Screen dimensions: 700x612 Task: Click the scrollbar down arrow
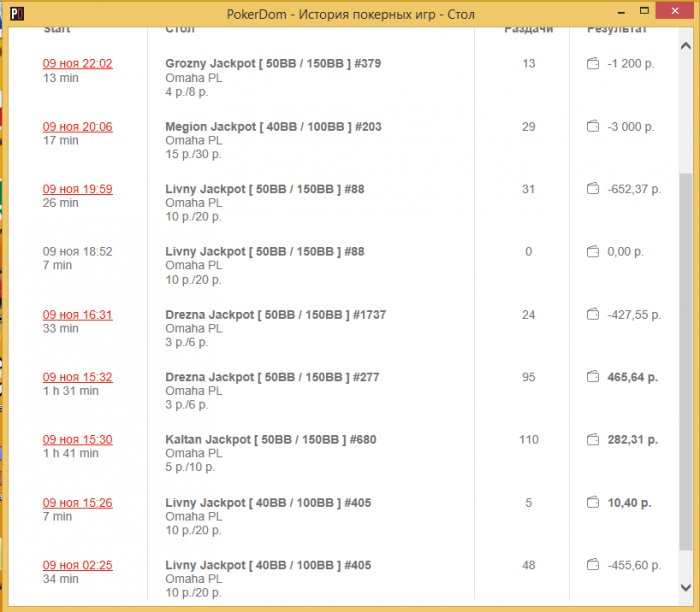pos(686,587)
